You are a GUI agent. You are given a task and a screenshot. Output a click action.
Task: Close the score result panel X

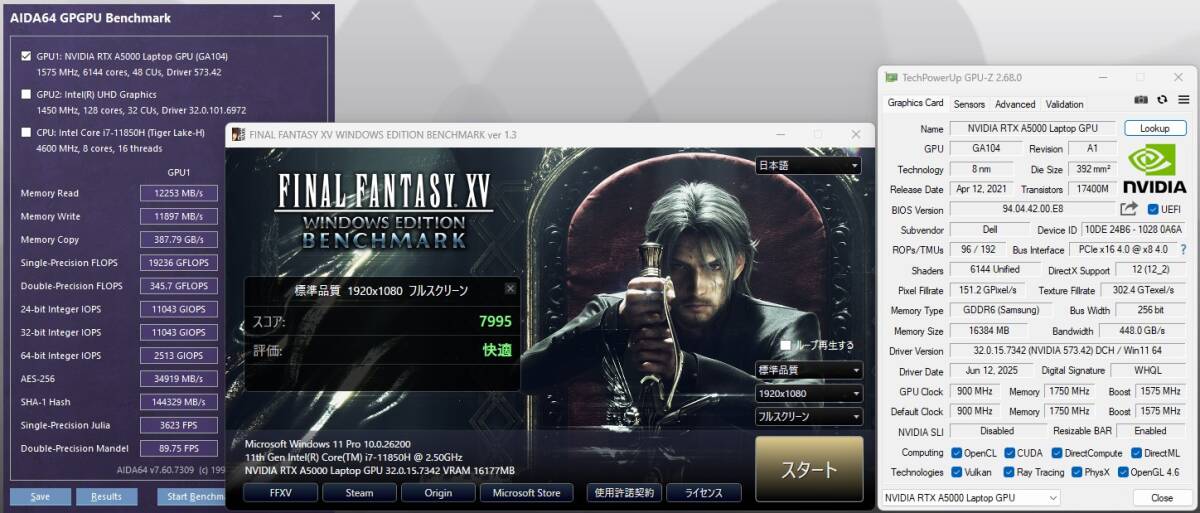point(510,288)
